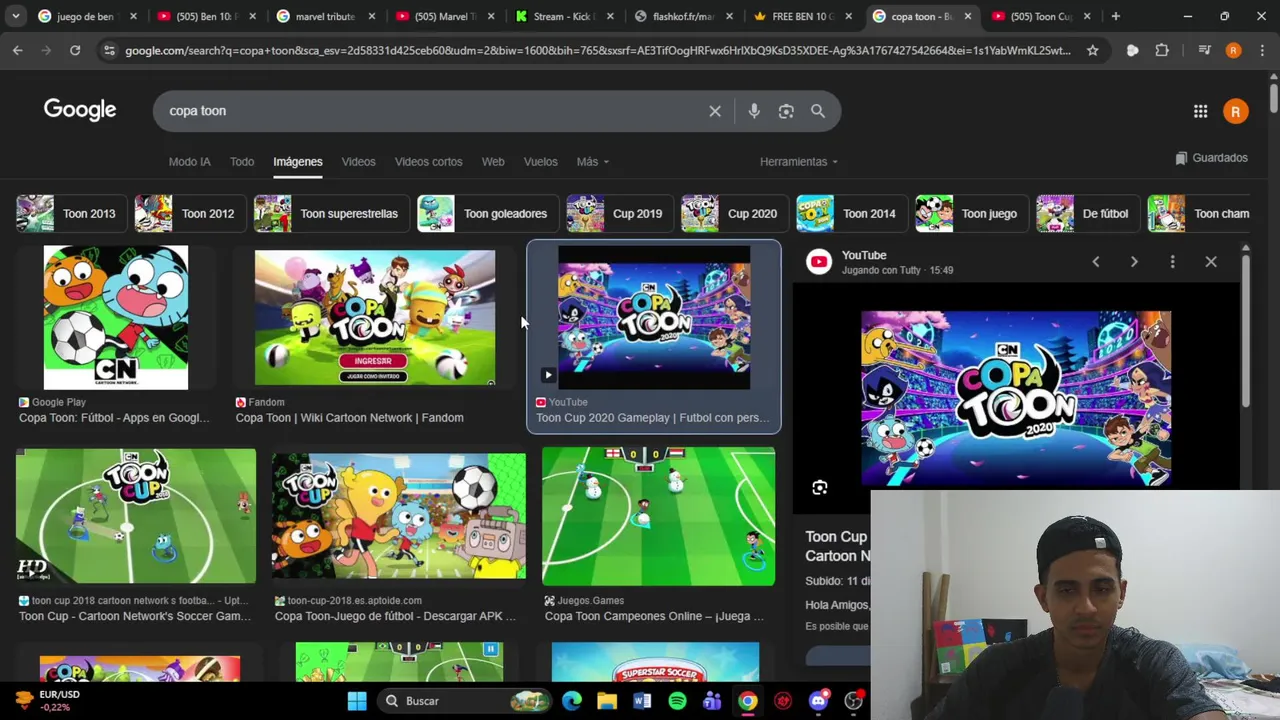Viewport: 1280px width, 720px height.
Task: Show next image in preview panel
Action: pyautogui.click(x=1134, y=262)
